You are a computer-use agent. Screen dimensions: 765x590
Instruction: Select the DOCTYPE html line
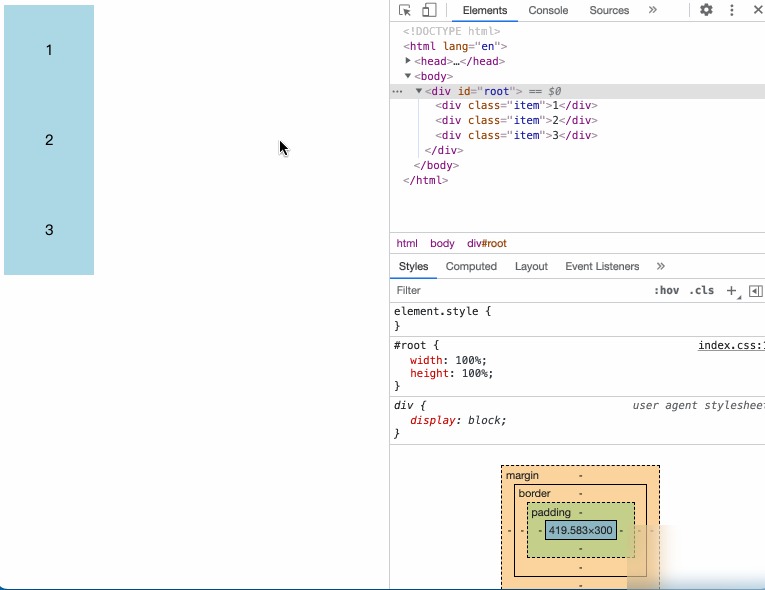(451, 31)
